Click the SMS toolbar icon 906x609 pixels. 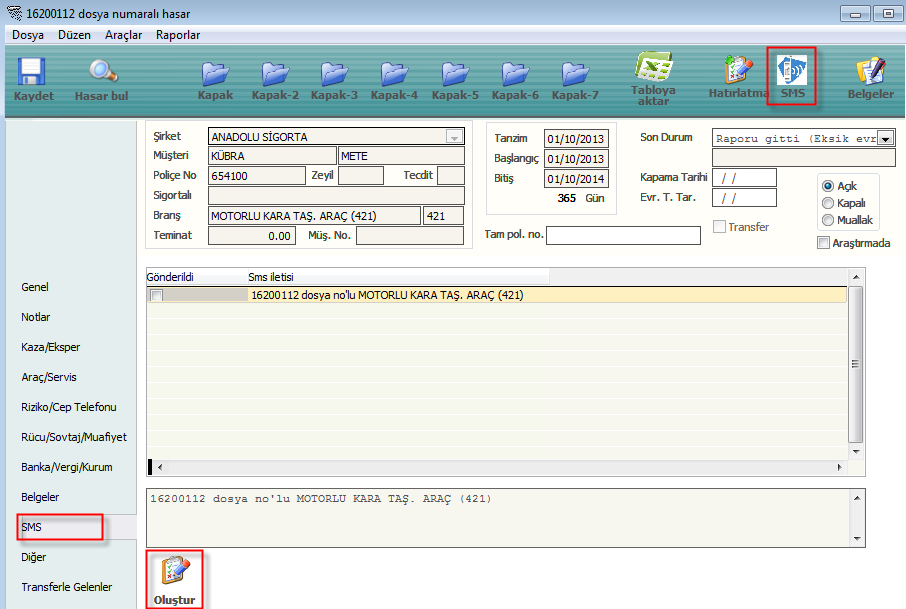(792, 76)
